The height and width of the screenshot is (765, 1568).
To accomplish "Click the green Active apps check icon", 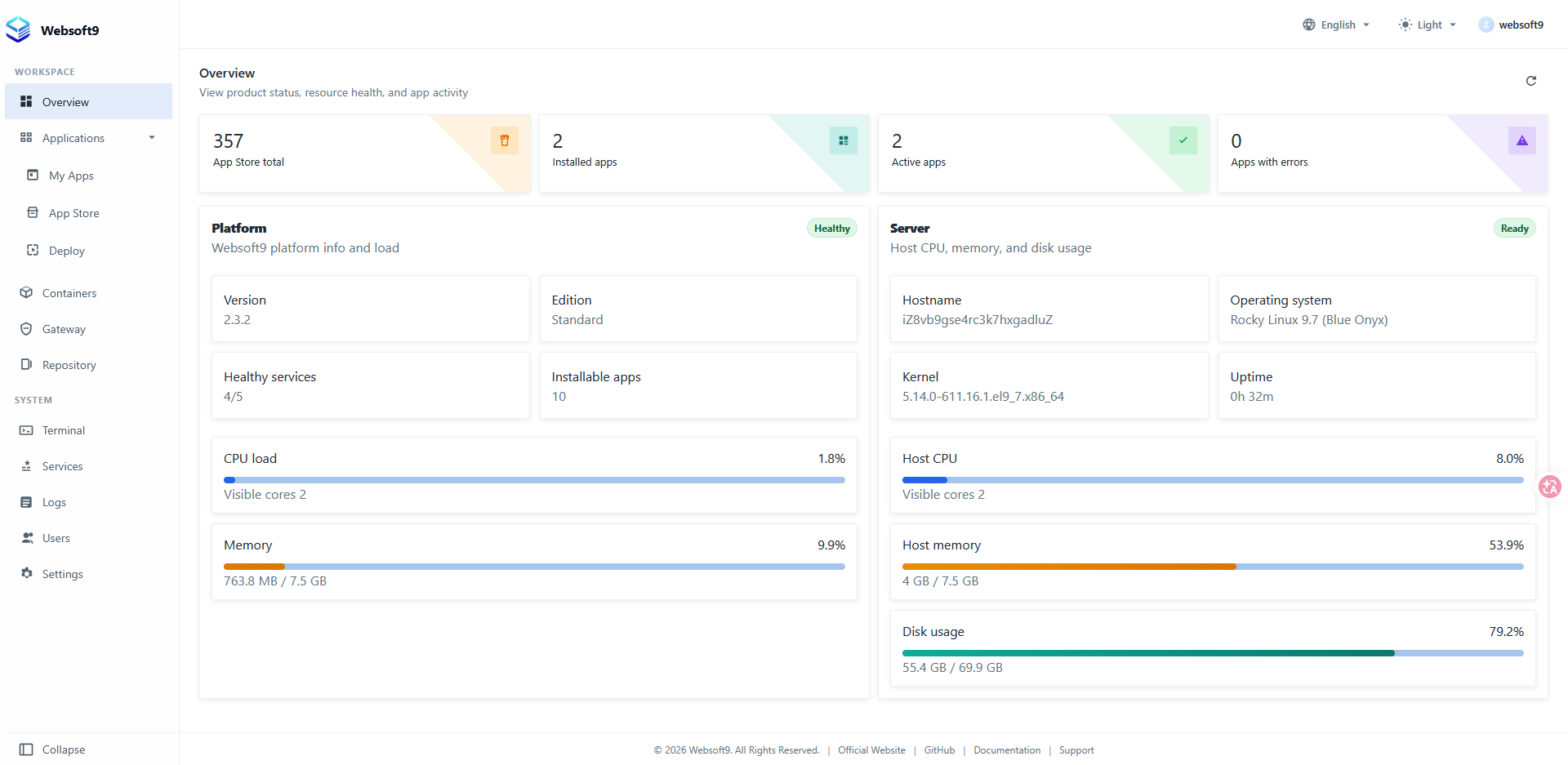I will [1183, 140].
